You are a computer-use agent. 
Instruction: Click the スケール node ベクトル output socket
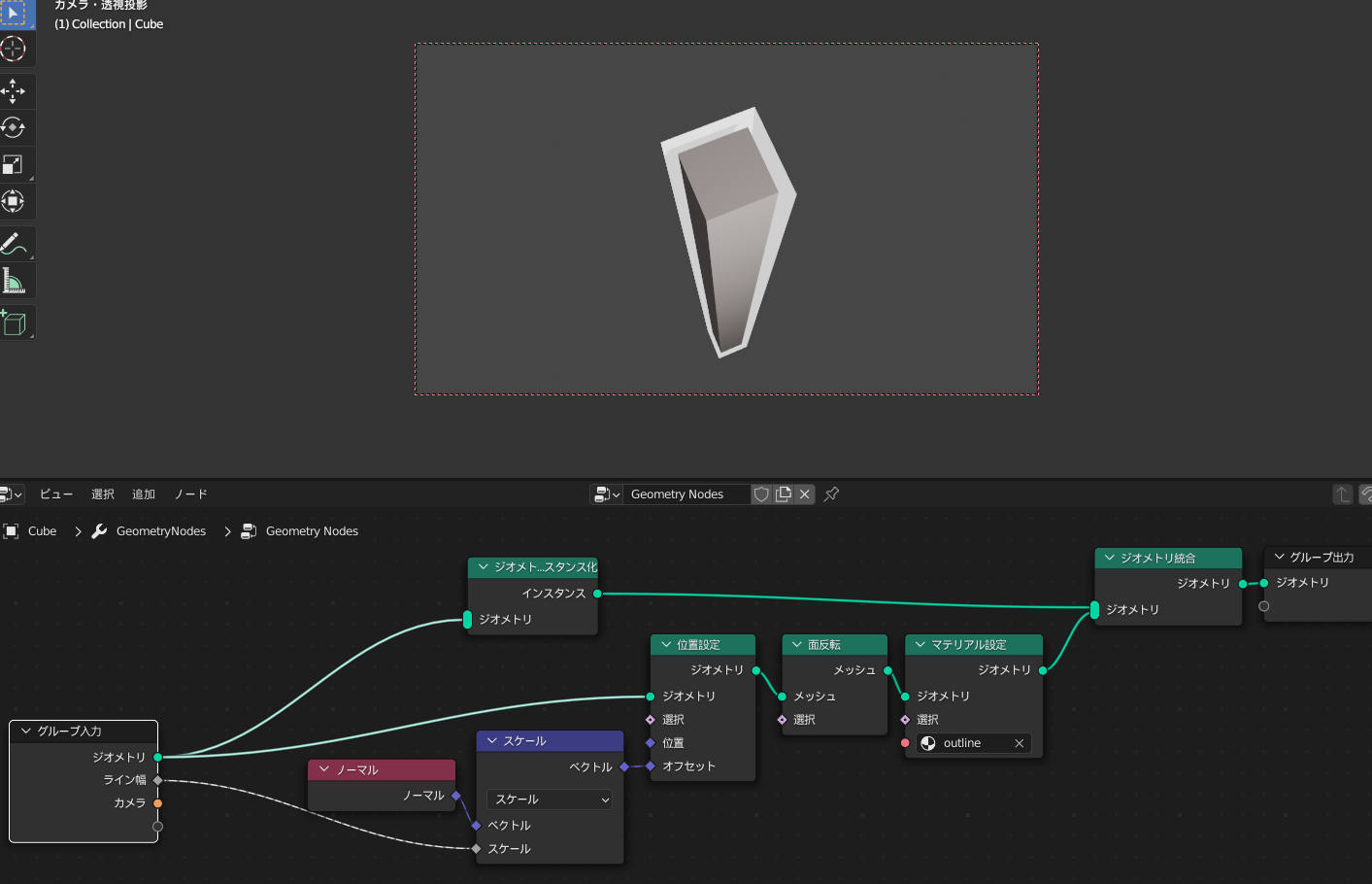tap(623, 766)
